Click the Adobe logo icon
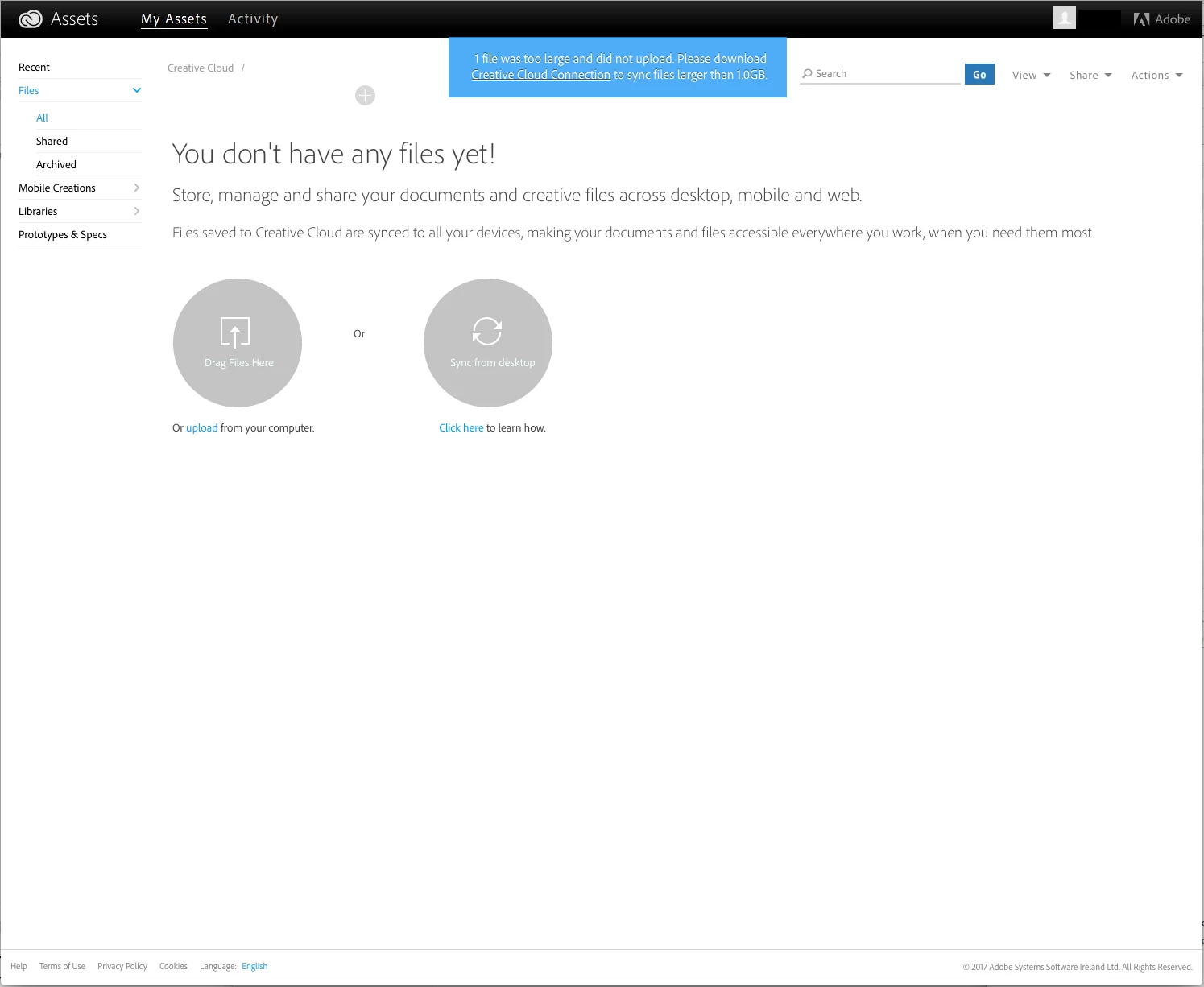 (x=1141, y=19)
